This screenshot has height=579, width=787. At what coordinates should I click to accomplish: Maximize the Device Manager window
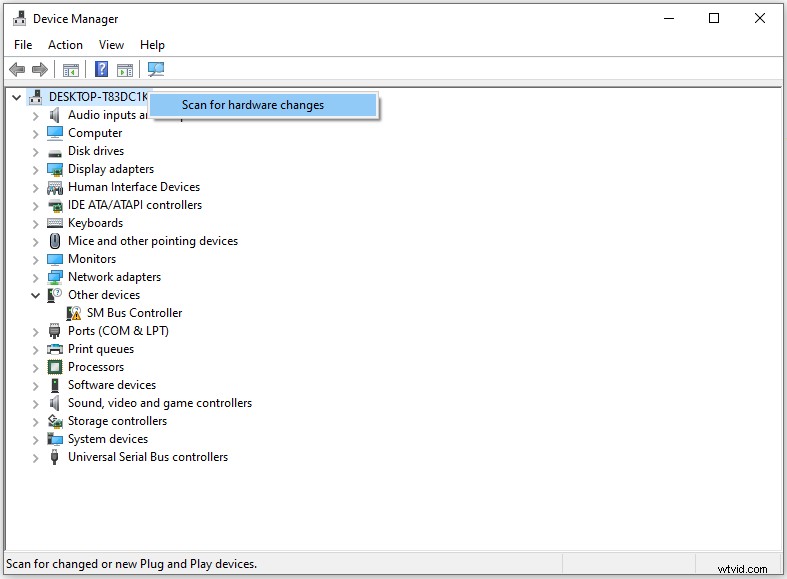point(714,19)
